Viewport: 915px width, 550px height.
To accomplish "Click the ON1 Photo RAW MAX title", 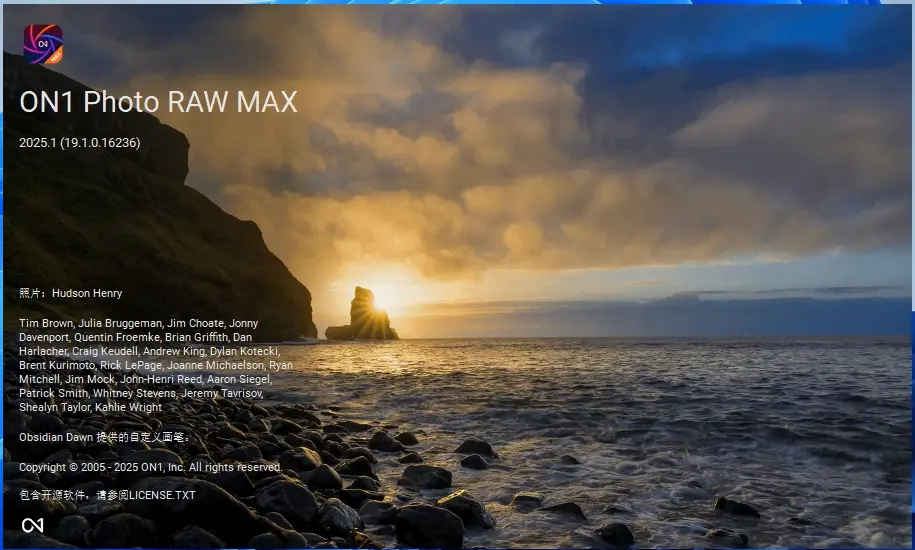I will click(158, 101).
